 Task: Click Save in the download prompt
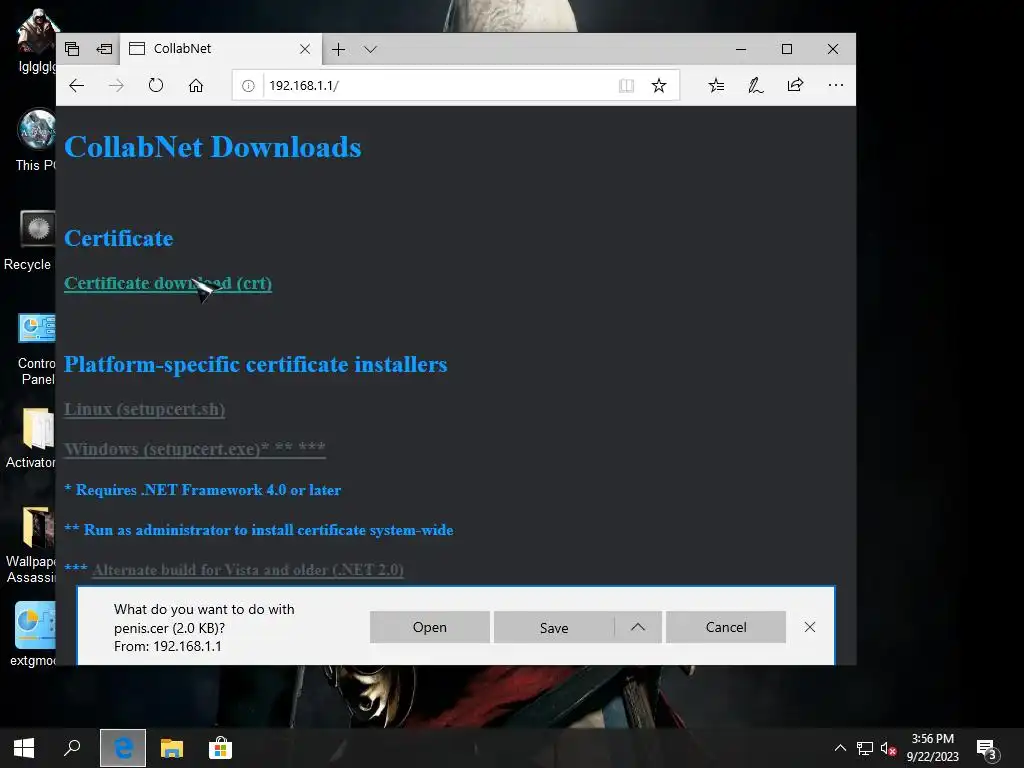[554, 627]
